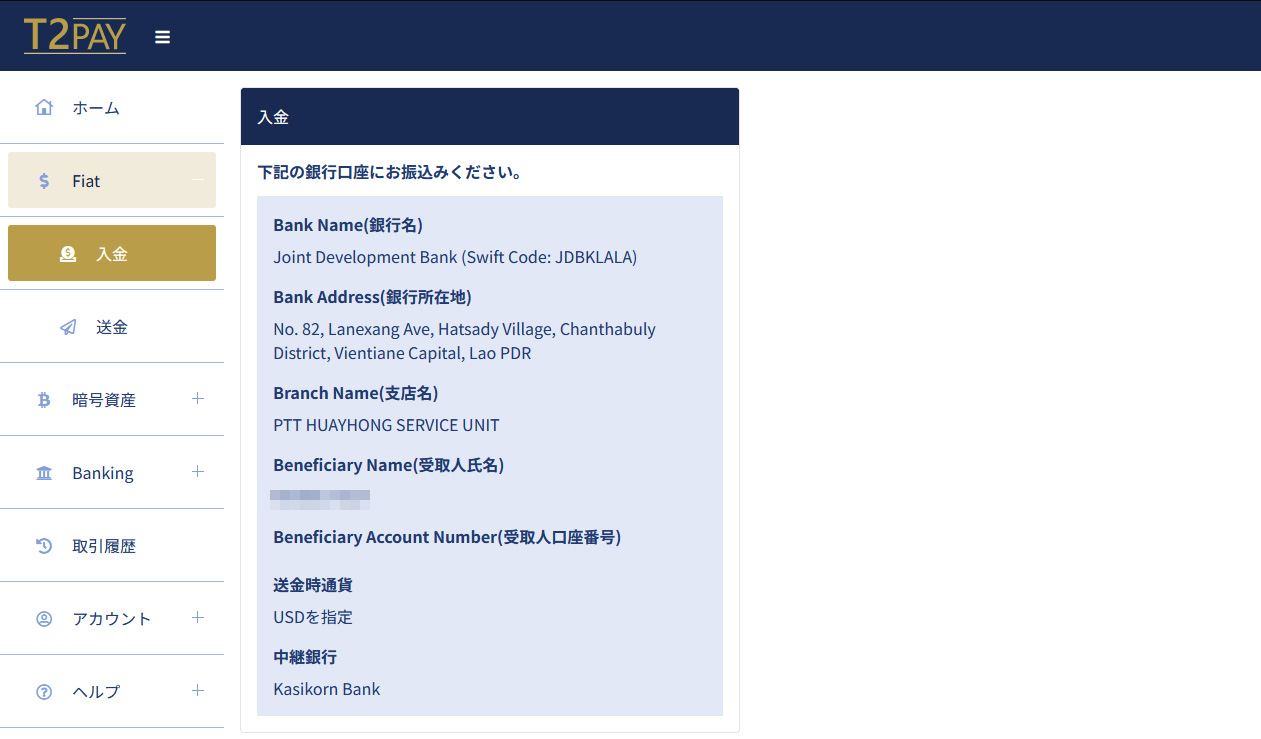The width and height of the screenshot is (1261, 739).
Task: Click Joint Development Bank swift code line
Action: point(455,257)
